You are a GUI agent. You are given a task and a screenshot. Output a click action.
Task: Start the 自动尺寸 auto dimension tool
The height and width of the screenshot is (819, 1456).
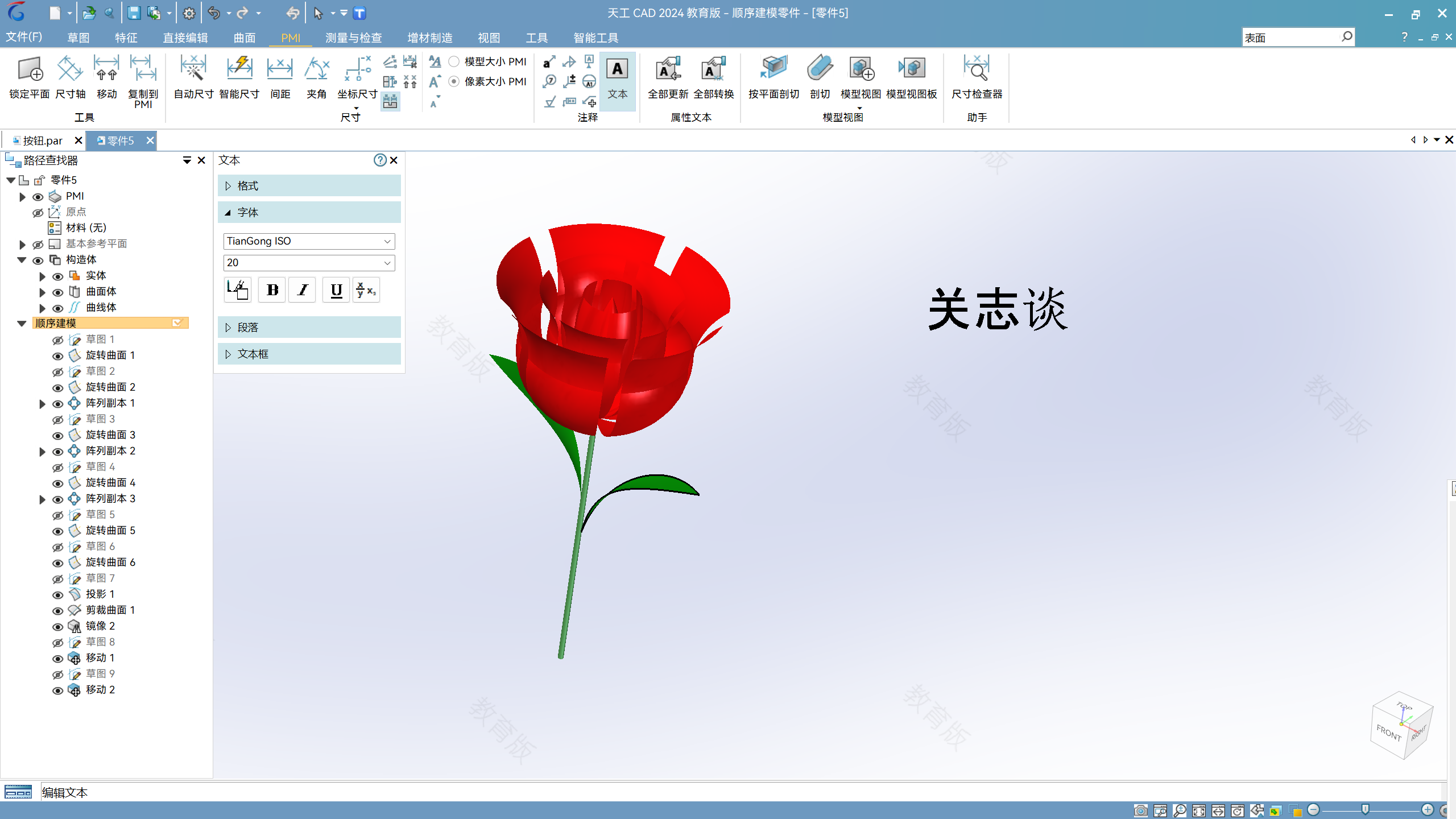coord(193,78)
